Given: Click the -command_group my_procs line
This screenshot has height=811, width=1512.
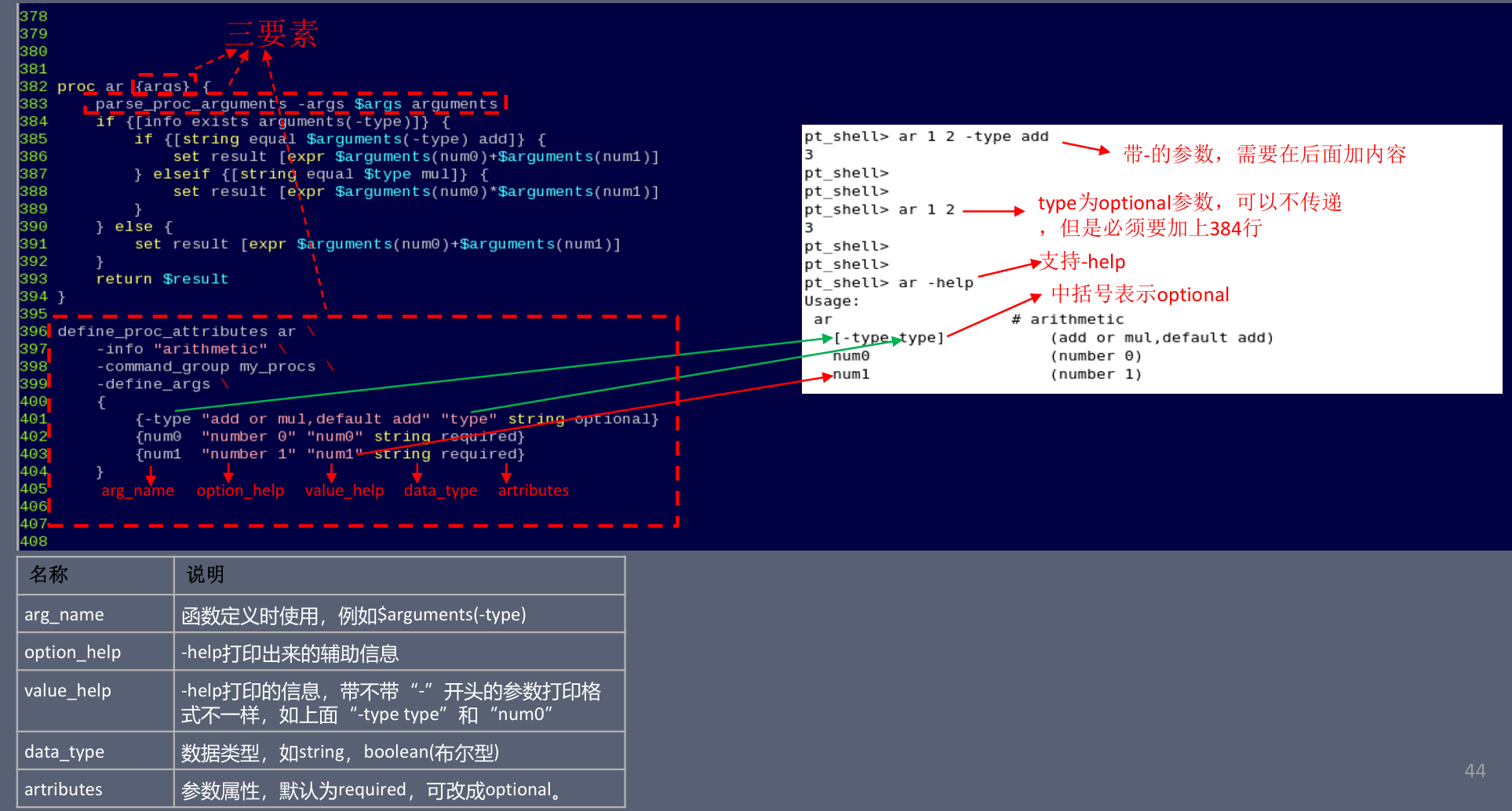Looking at the screenshot, I should point(206,367).
